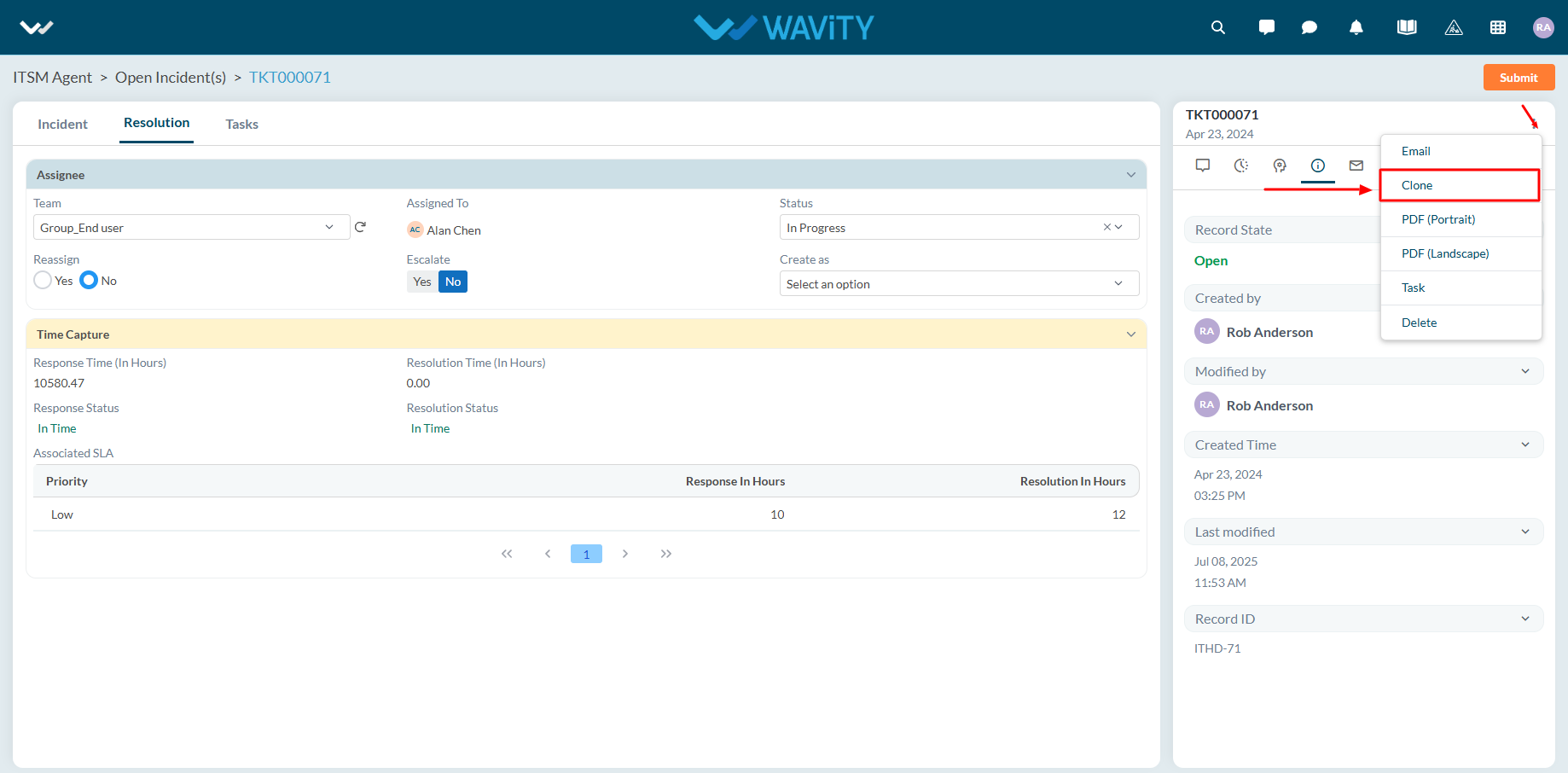
Task: Click the 10580.47 response time value
Action: [59, 383]
